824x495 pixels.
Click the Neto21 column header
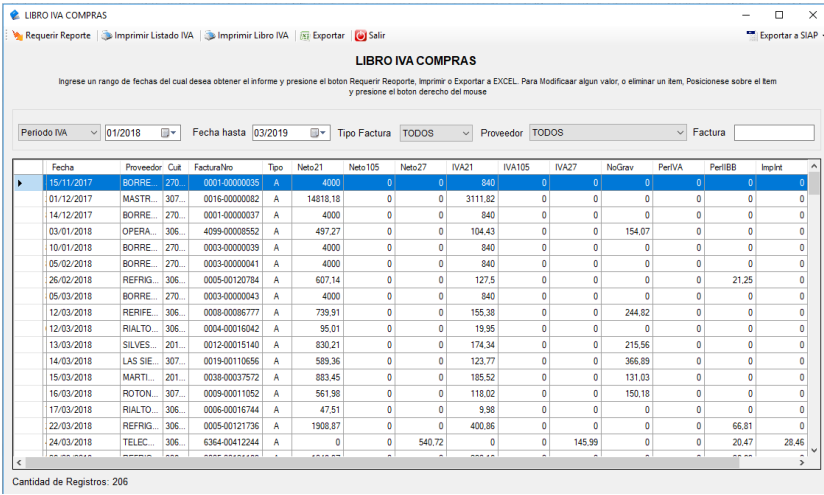[x=311, y=166]
